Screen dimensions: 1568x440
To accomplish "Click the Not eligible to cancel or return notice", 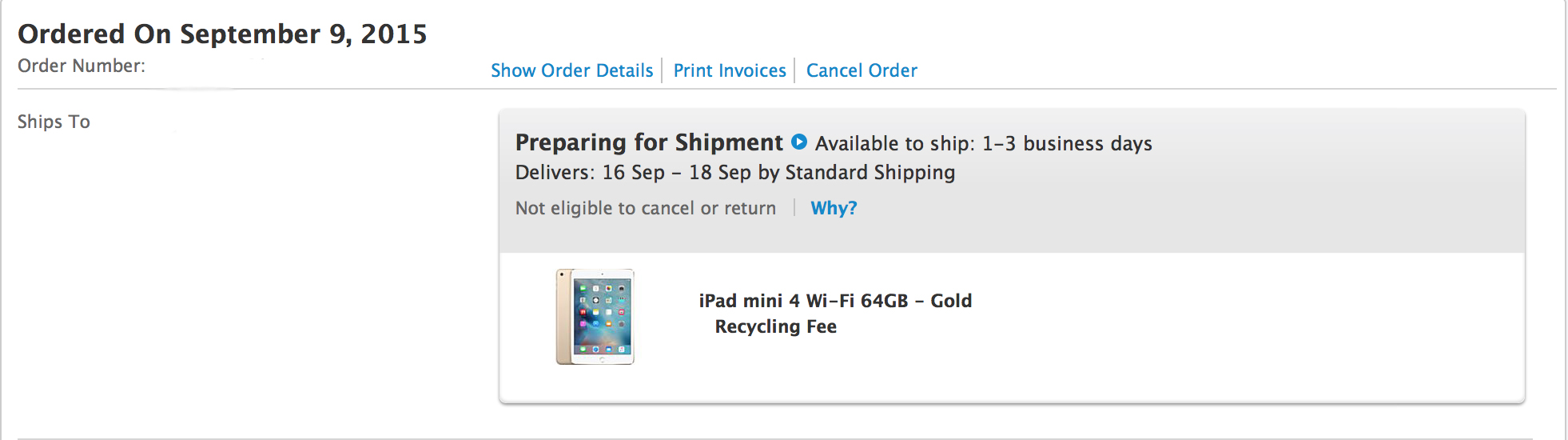I will pos(645,208).
